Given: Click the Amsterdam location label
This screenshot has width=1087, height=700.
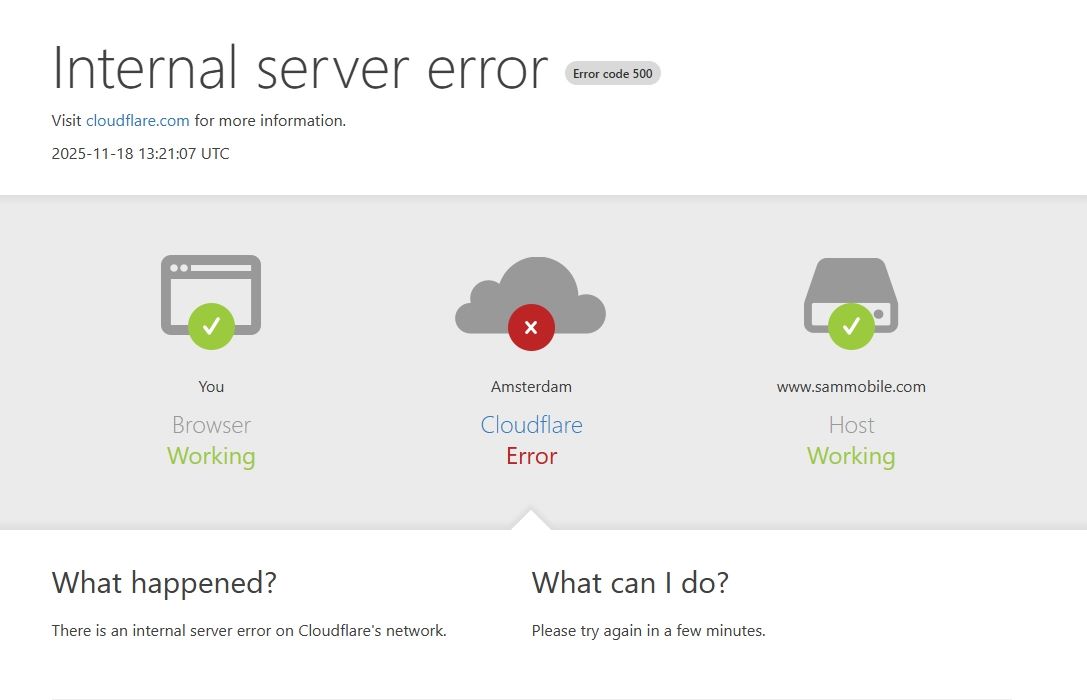Looking at the screenshot, I should tap(531, 387).
